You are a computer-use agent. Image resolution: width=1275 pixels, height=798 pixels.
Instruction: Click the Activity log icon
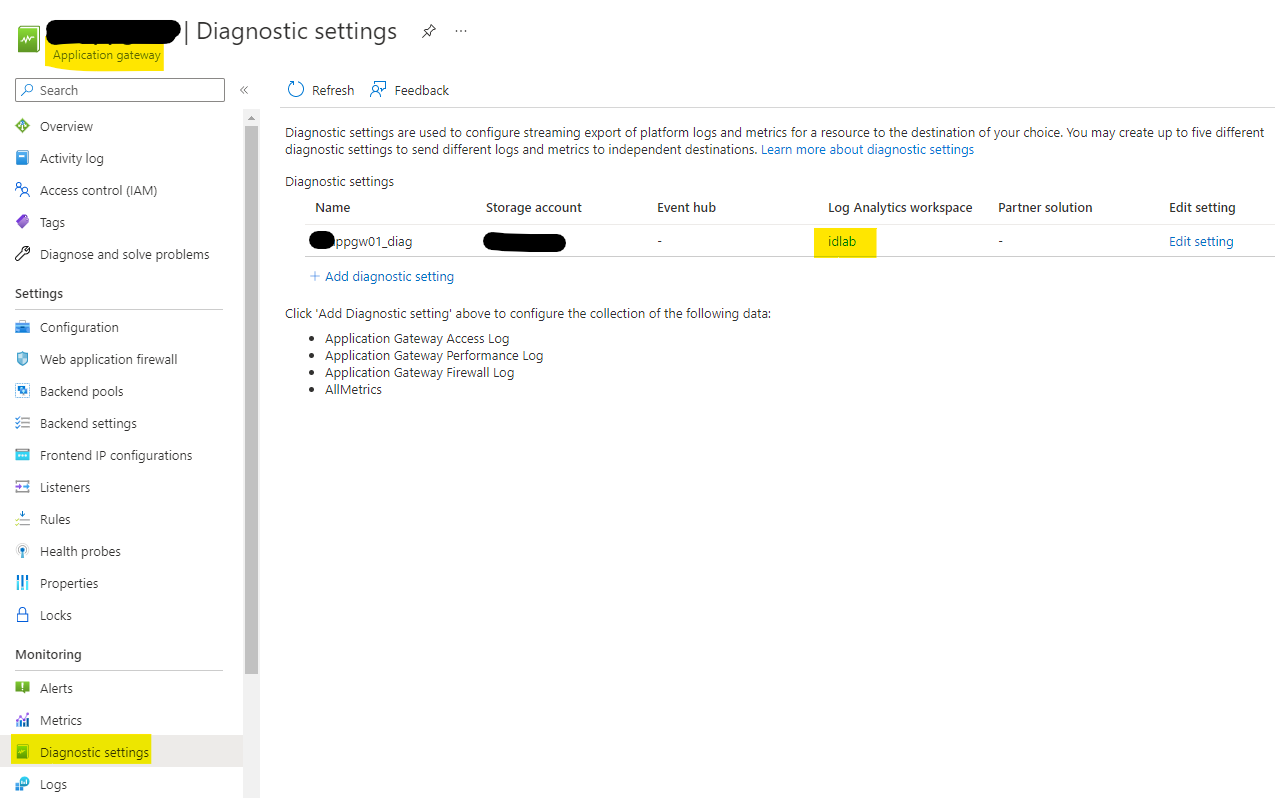(23, 158)
